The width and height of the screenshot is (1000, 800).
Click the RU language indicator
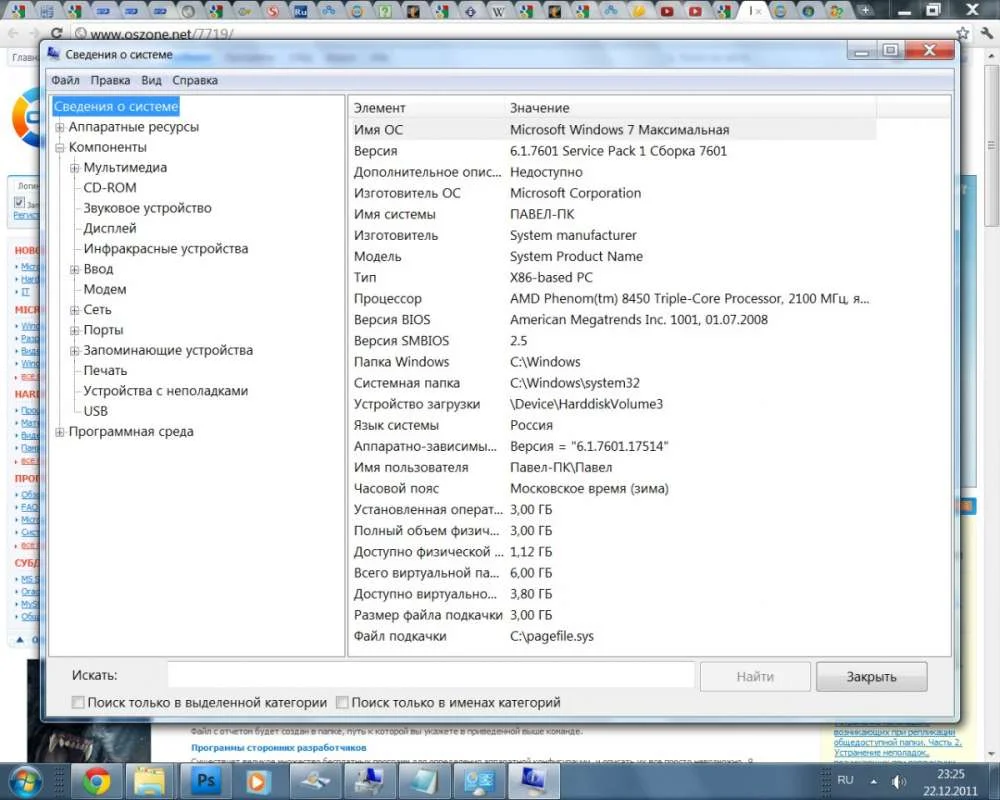tap(845, 780)
